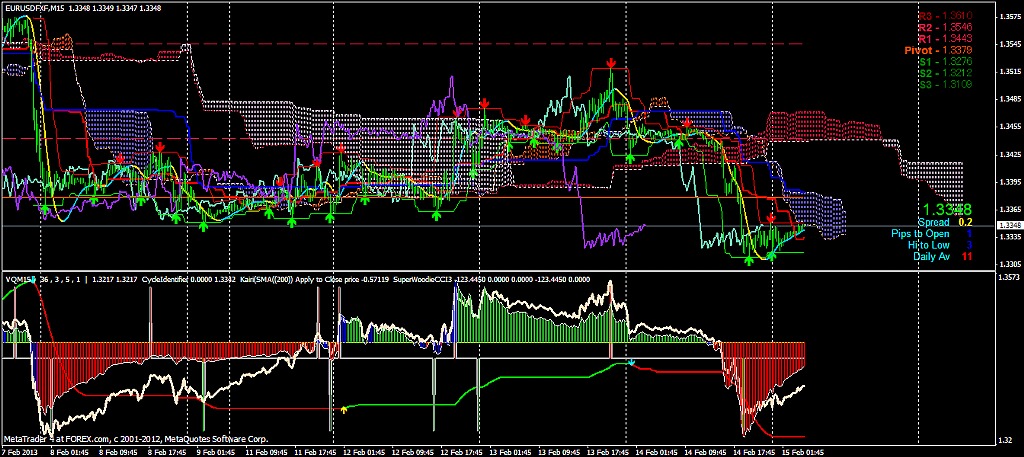Click the Kain(SMA((200)) indicator label
This screenshot has height=457, width=1024.
[266, 279]
